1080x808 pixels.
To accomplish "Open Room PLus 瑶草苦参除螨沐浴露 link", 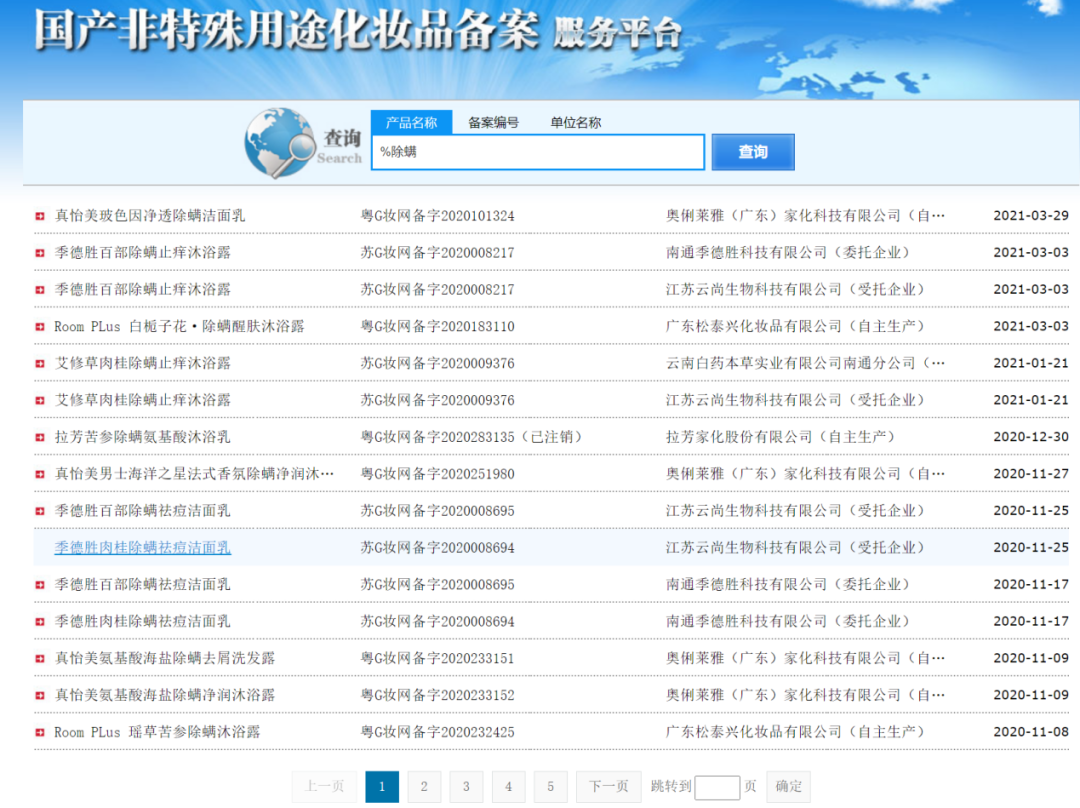I will 157,732.
